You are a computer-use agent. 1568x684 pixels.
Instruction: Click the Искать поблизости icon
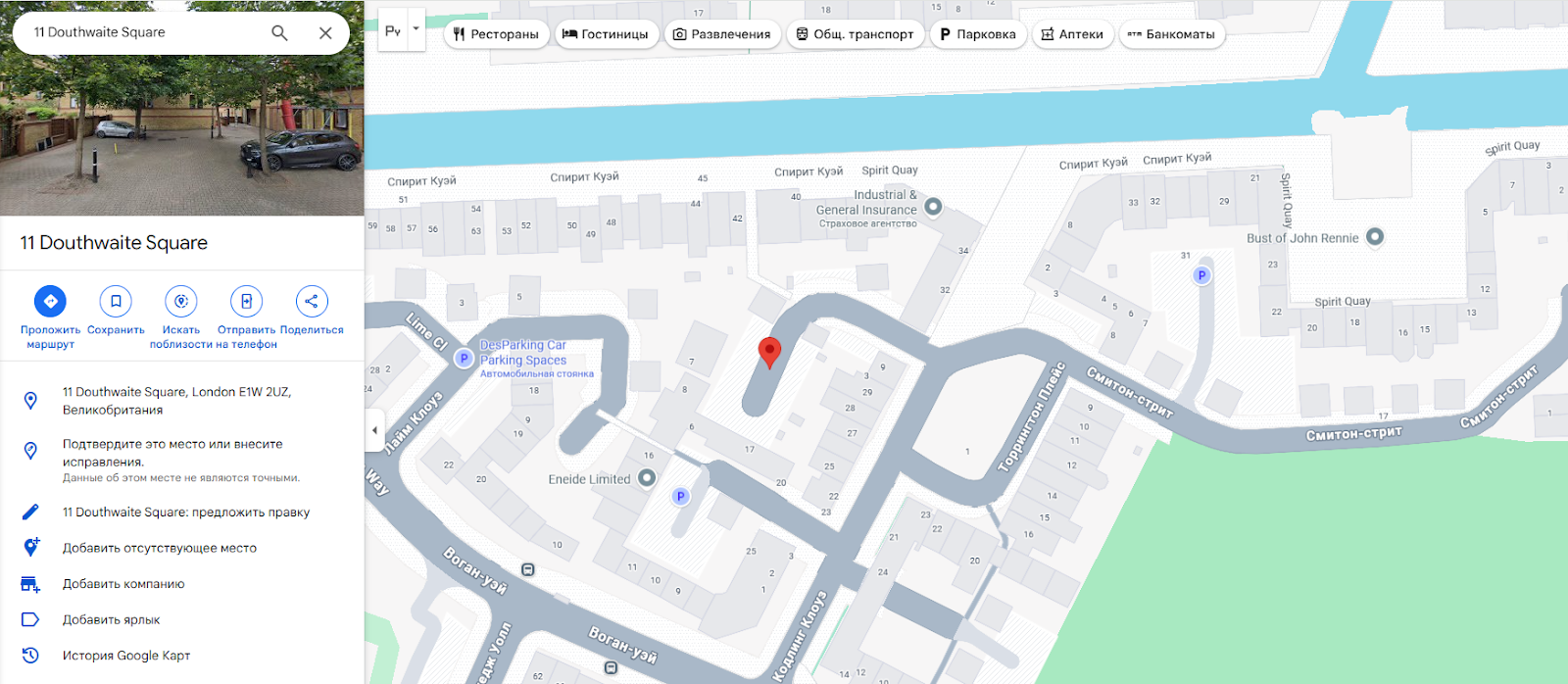181,302
